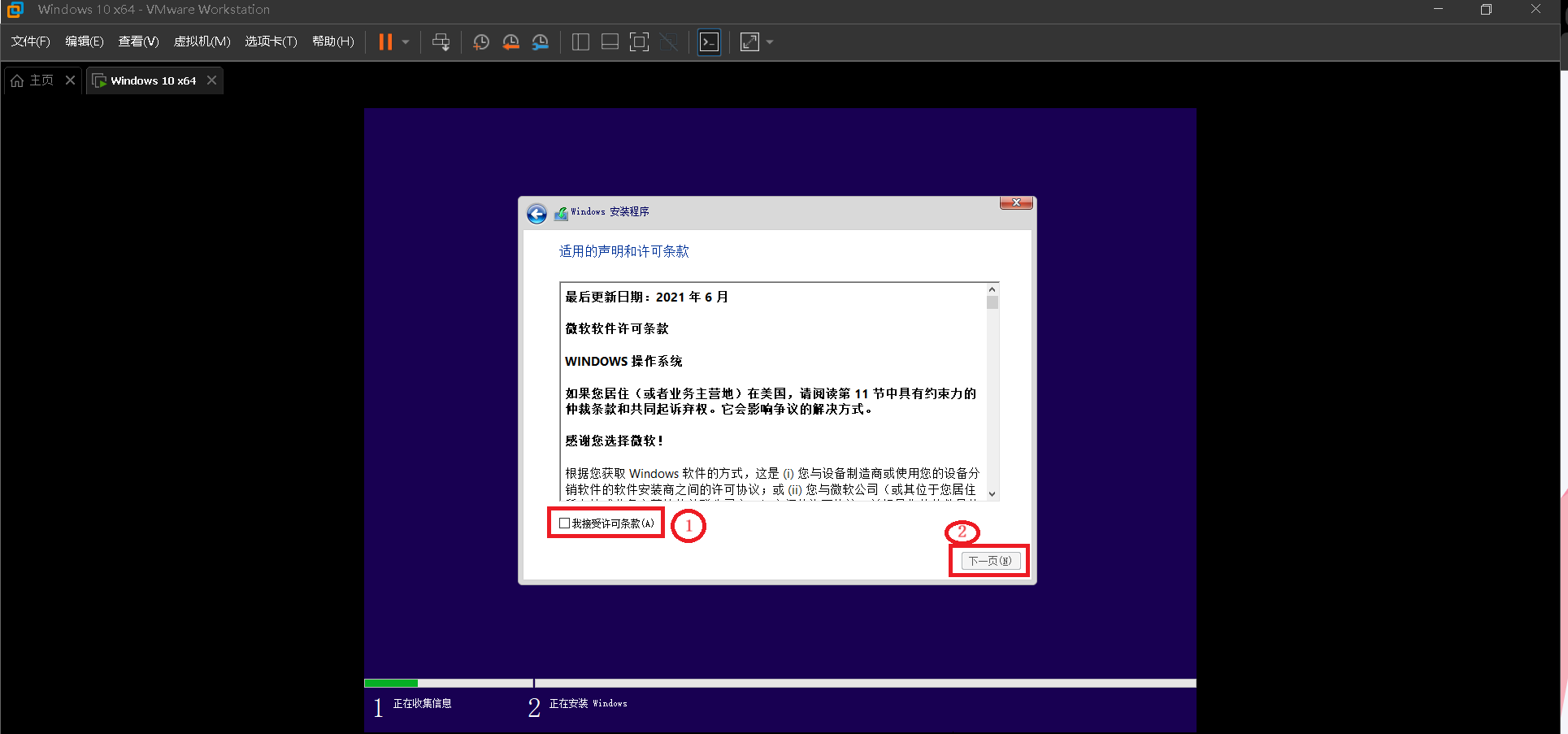Close the 主页 tab
1568x734 pixels.
pos(70,80)
